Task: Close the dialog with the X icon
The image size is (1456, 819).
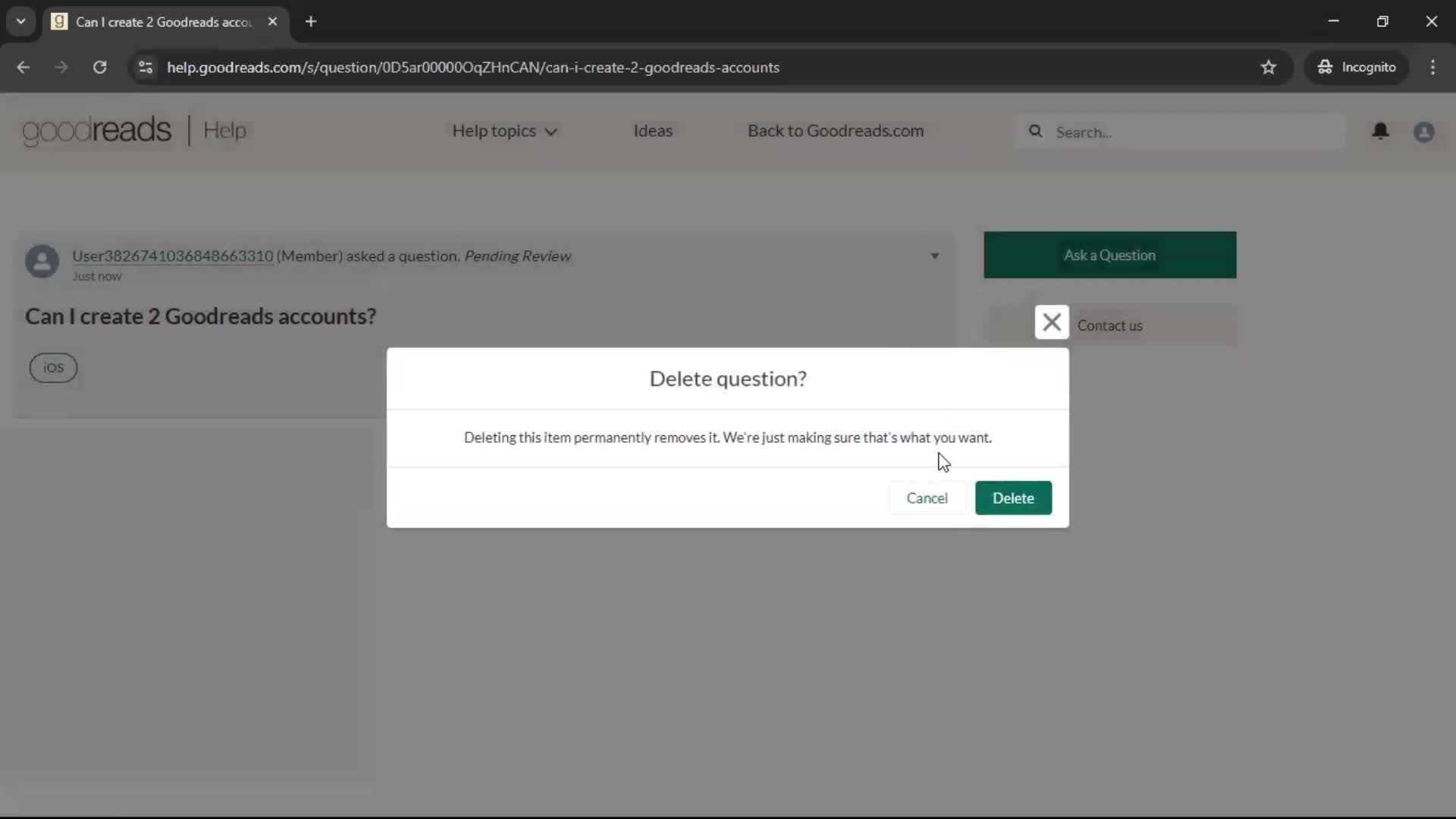Action: click(1052, 322)
